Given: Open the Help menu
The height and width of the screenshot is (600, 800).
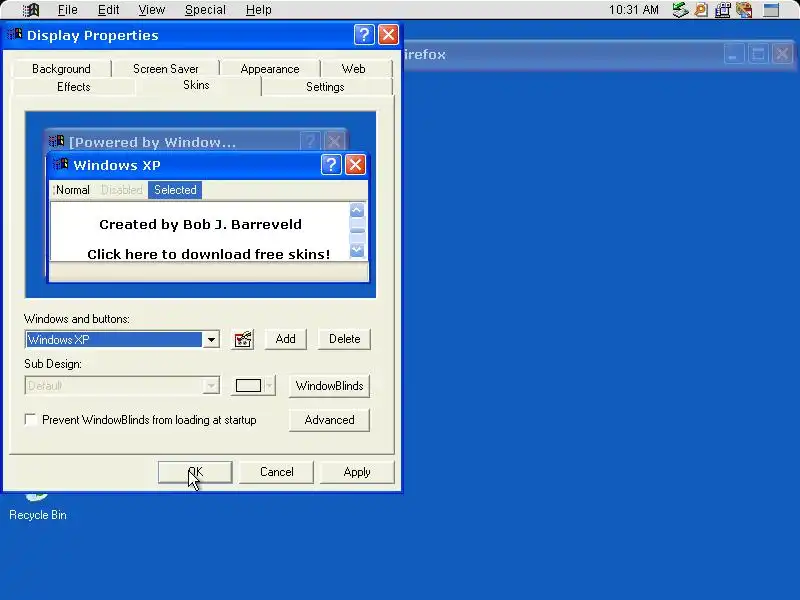Looking at the screenshot, I should (259, 10).
